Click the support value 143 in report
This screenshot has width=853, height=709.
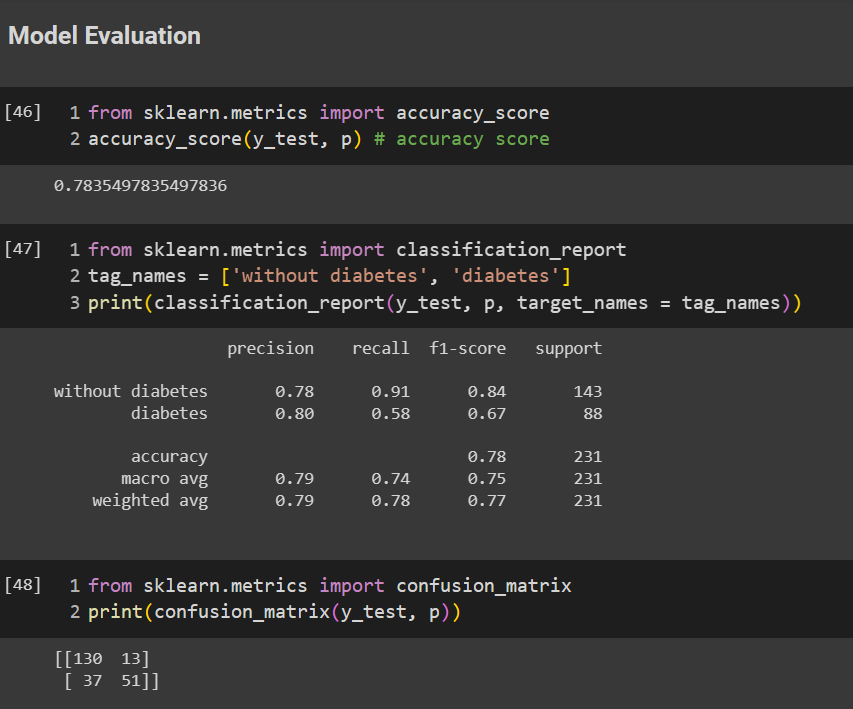(588, 392)
